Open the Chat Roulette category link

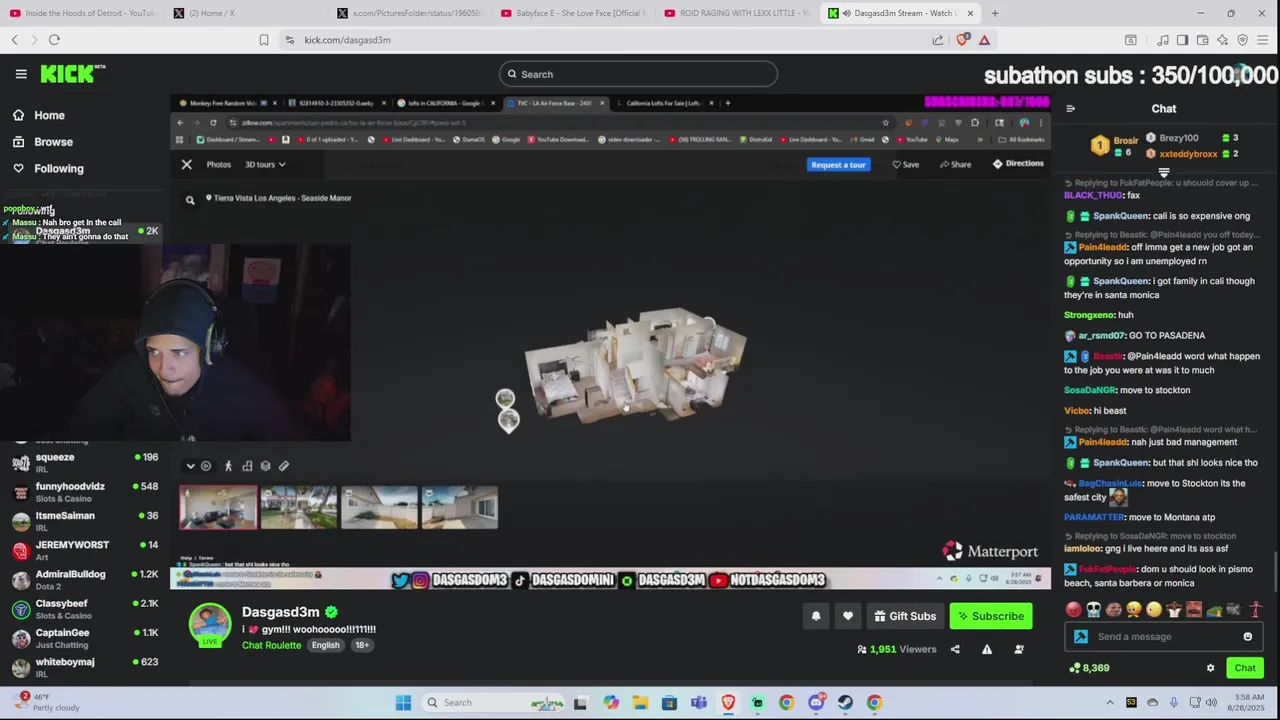tap(271, 645)
